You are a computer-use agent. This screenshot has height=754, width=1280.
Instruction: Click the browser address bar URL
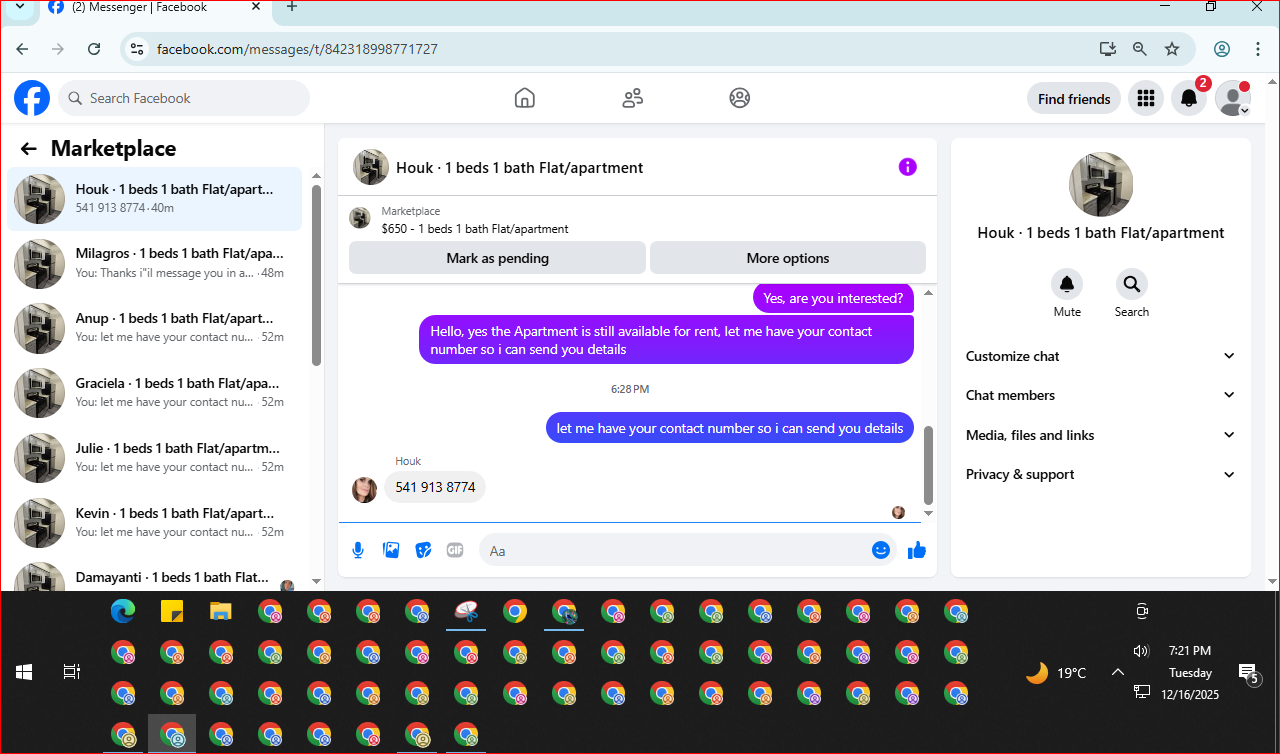[297, 49]
